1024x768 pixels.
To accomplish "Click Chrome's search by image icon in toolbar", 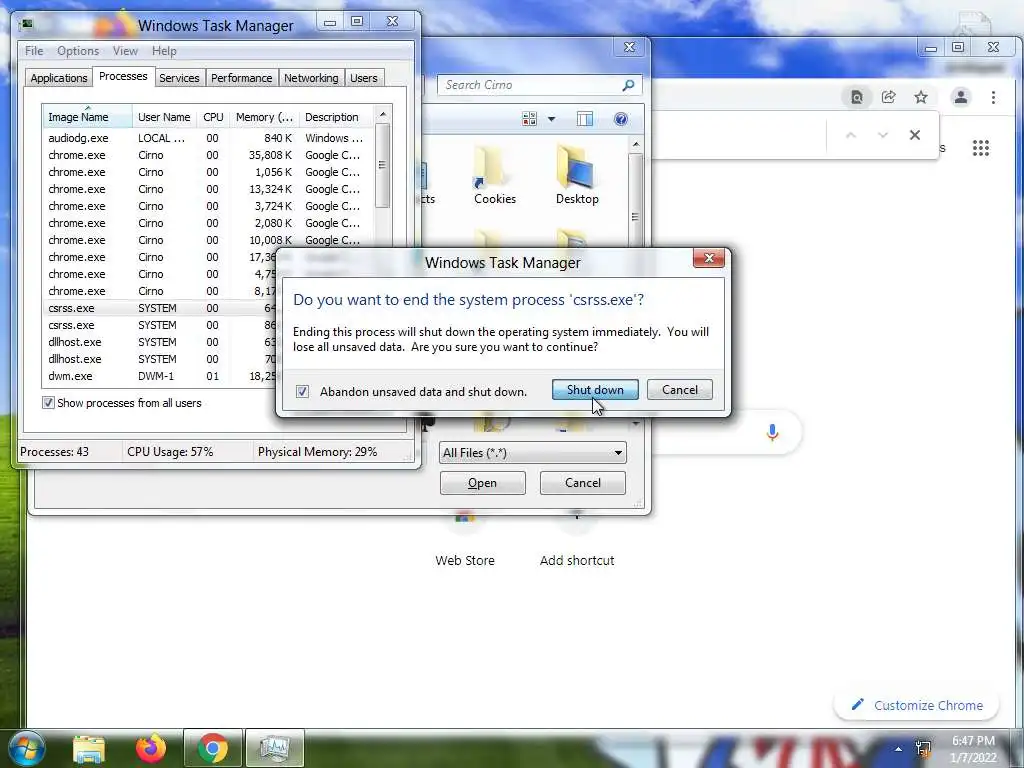I will [856, 97].
